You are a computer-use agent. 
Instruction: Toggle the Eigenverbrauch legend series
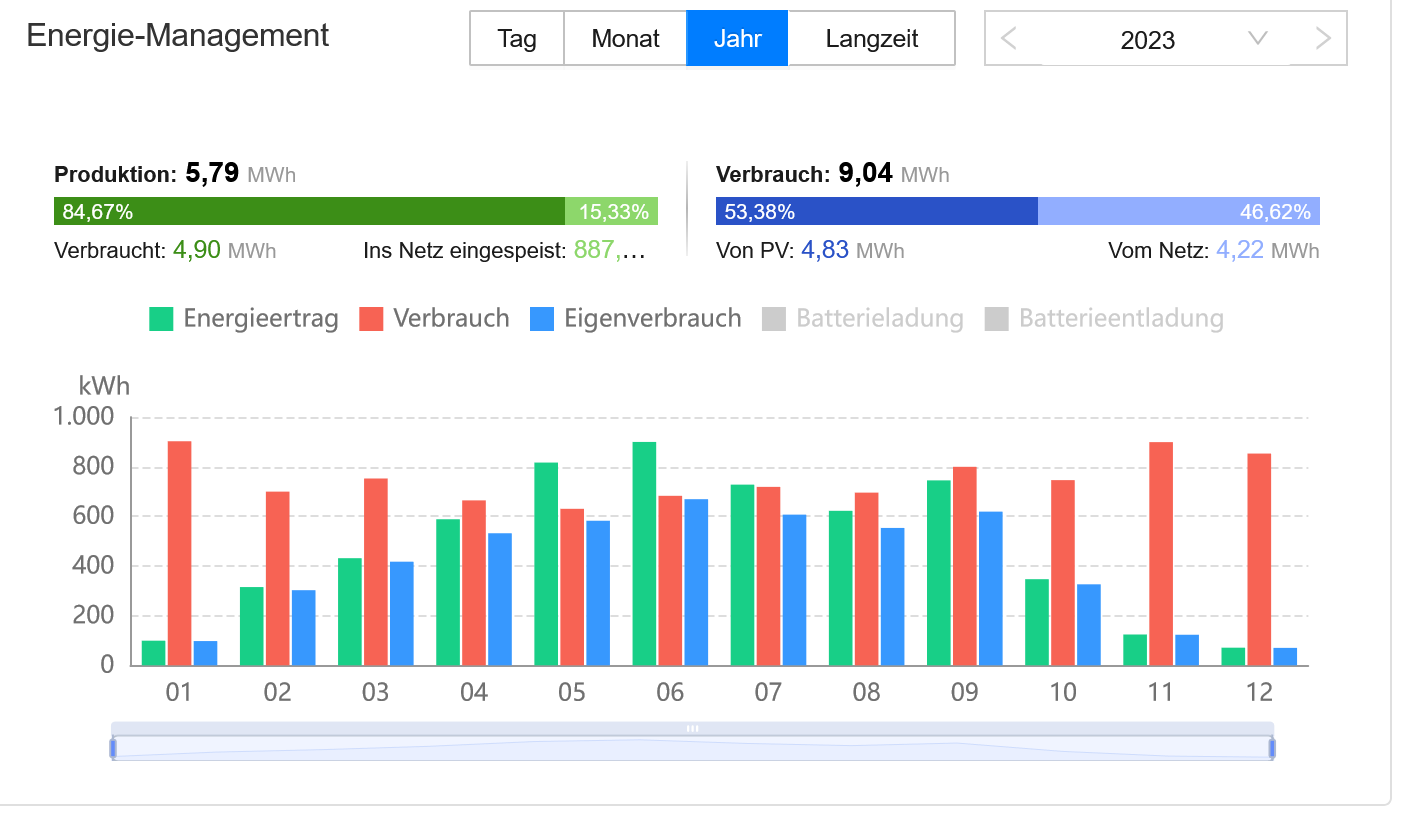[636, 319]
